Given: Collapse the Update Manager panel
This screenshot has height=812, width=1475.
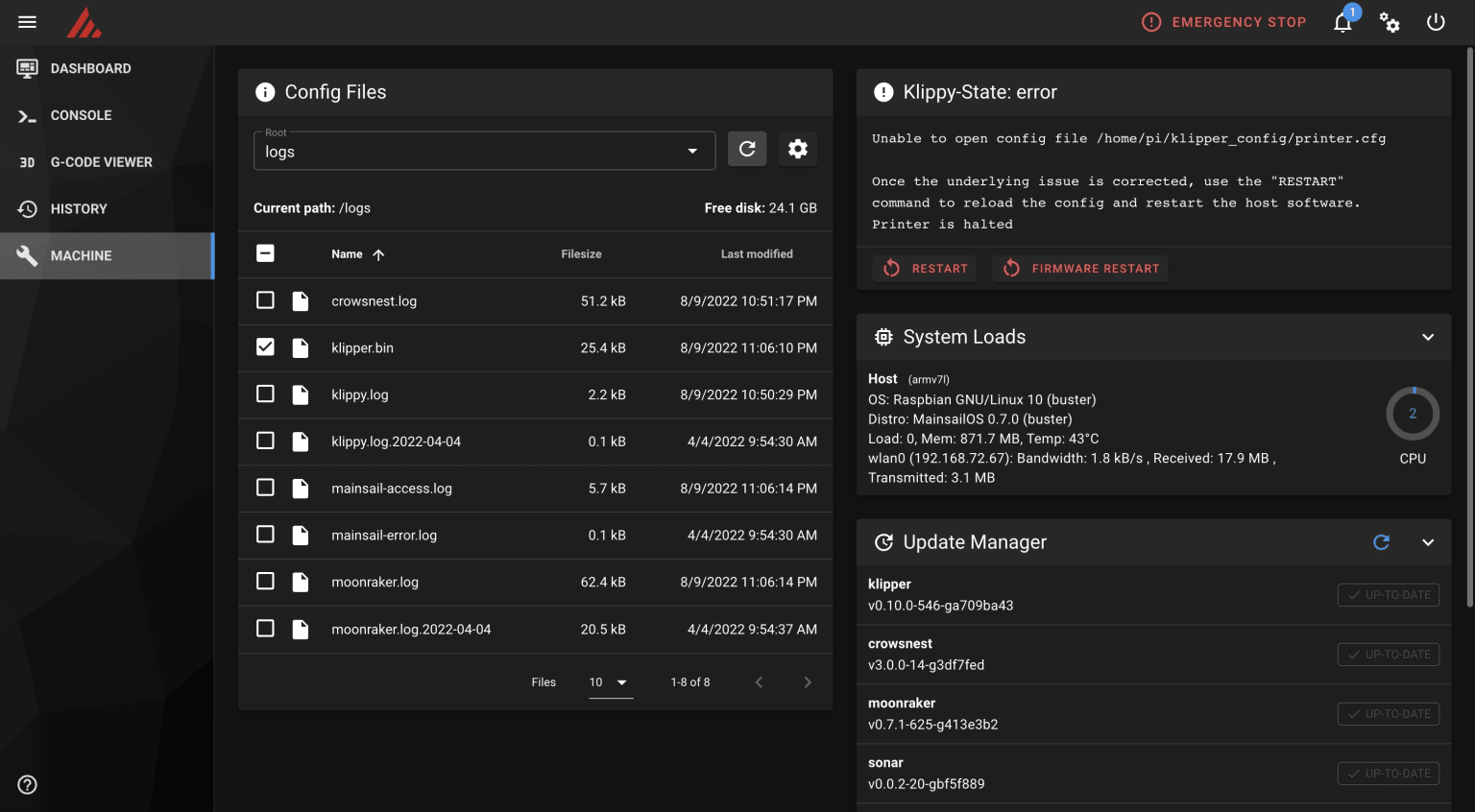Looking at the screenshot, I should [x=1428, y=542].
